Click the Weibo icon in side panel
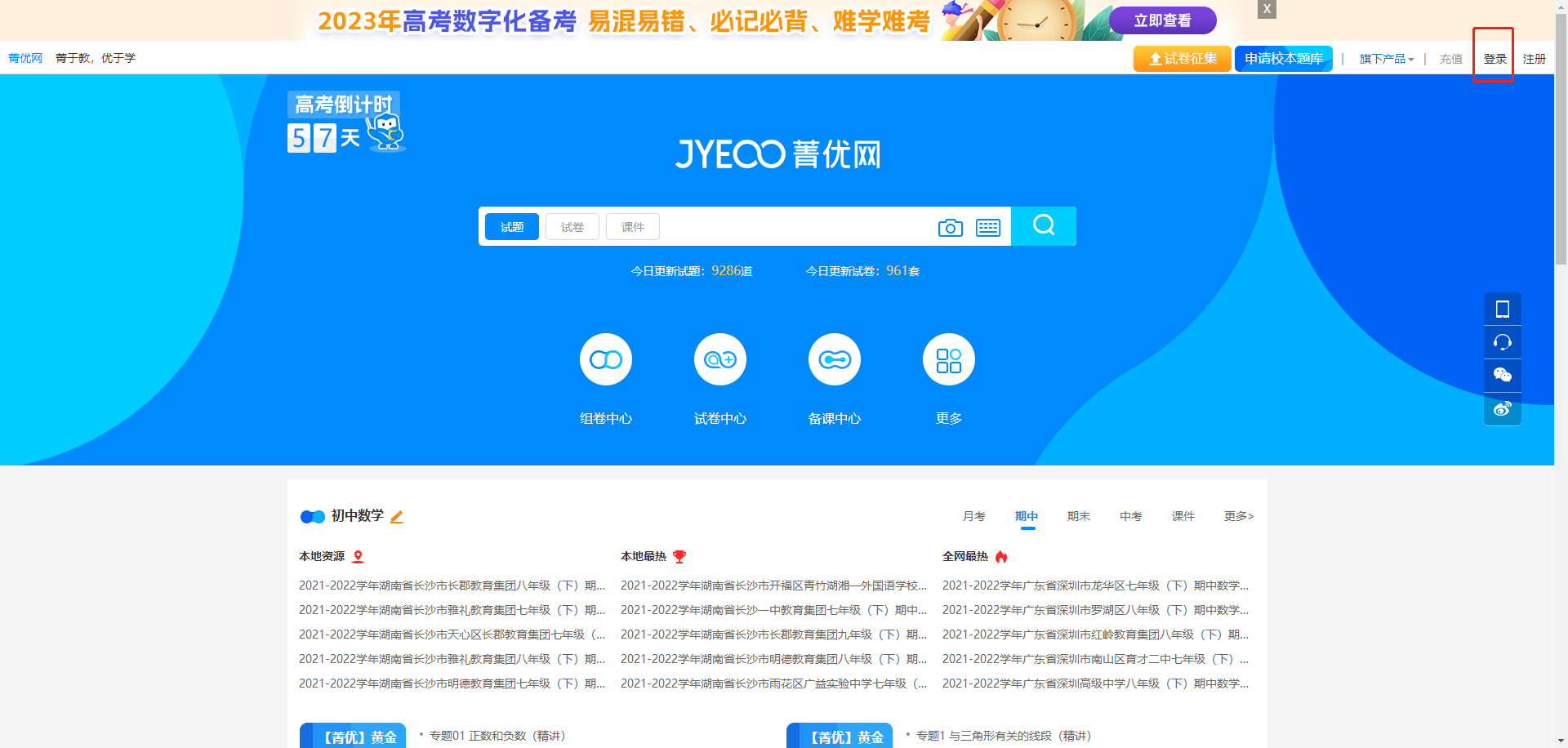Image resolution: width=1568 pixels, height=748 pixels. point(1502,409)
